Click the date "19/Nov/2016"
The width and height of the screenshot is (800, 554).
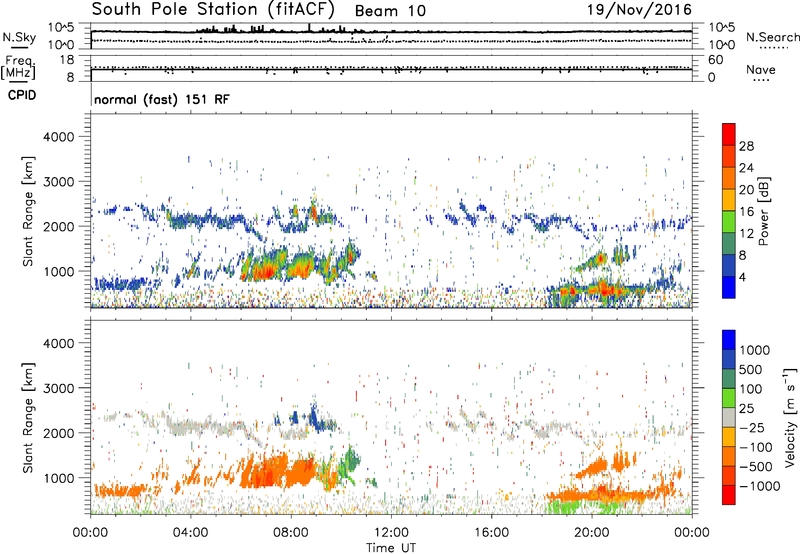tap(639, 10)
